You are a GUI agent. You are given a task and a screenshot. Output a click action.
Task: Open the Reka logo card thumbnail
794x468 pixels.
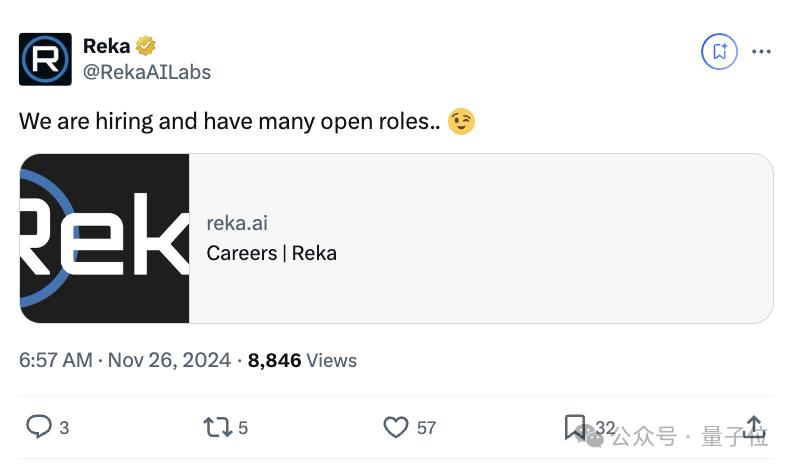coord(104,238)
